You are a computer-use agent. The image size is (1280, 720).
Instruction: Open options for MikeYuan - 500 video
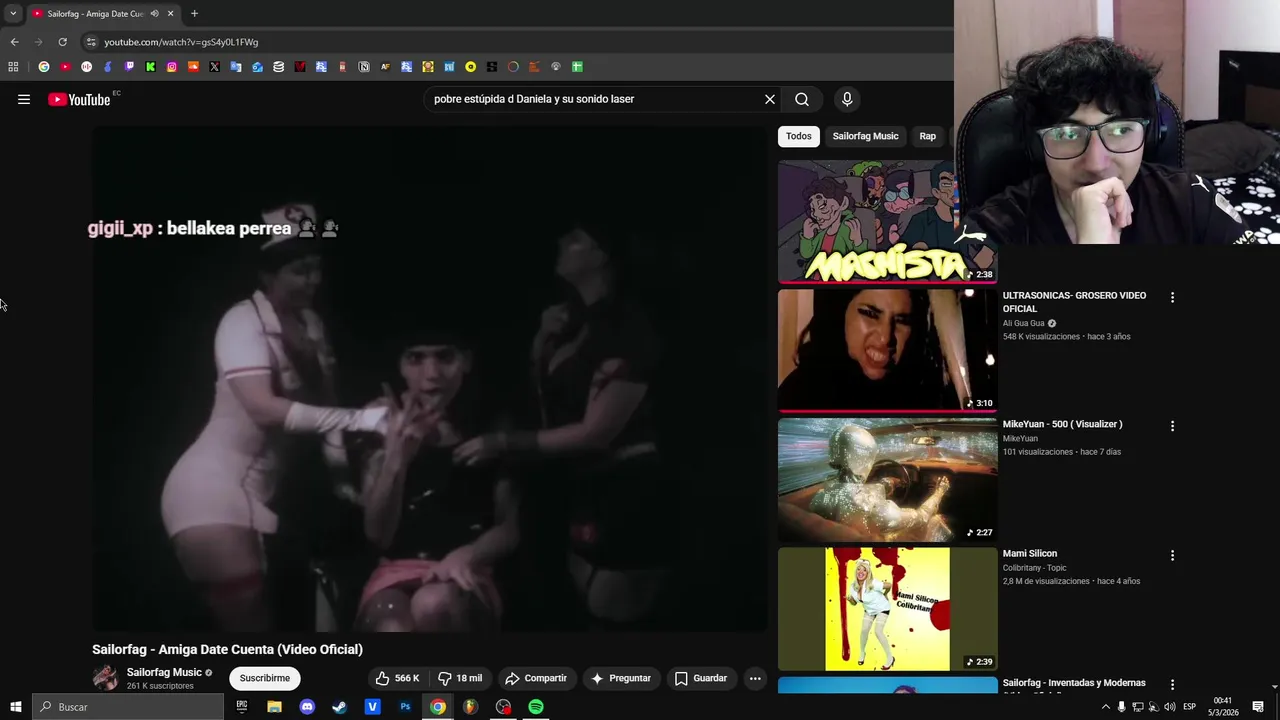point(1172,426)
